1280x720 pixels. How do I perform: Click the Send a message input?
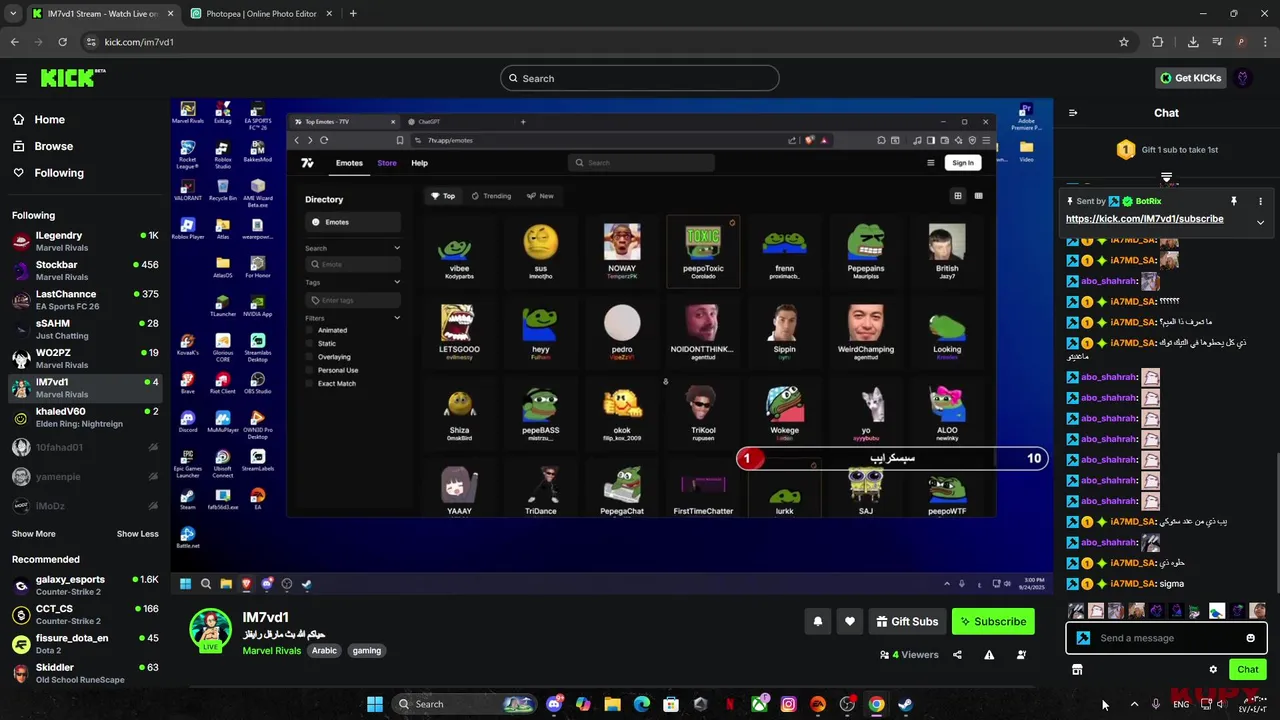pos(1166,638)
